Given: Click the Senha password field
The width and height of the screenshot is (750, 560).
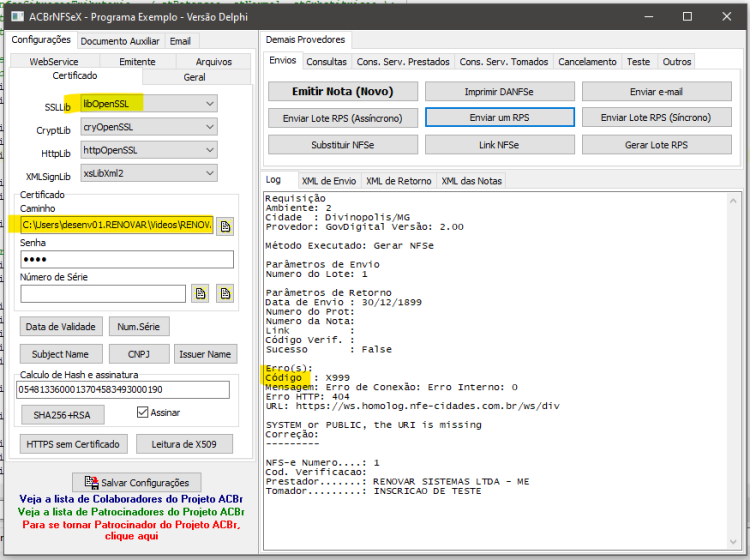Looking at the screenshot, I should [127, 259].
